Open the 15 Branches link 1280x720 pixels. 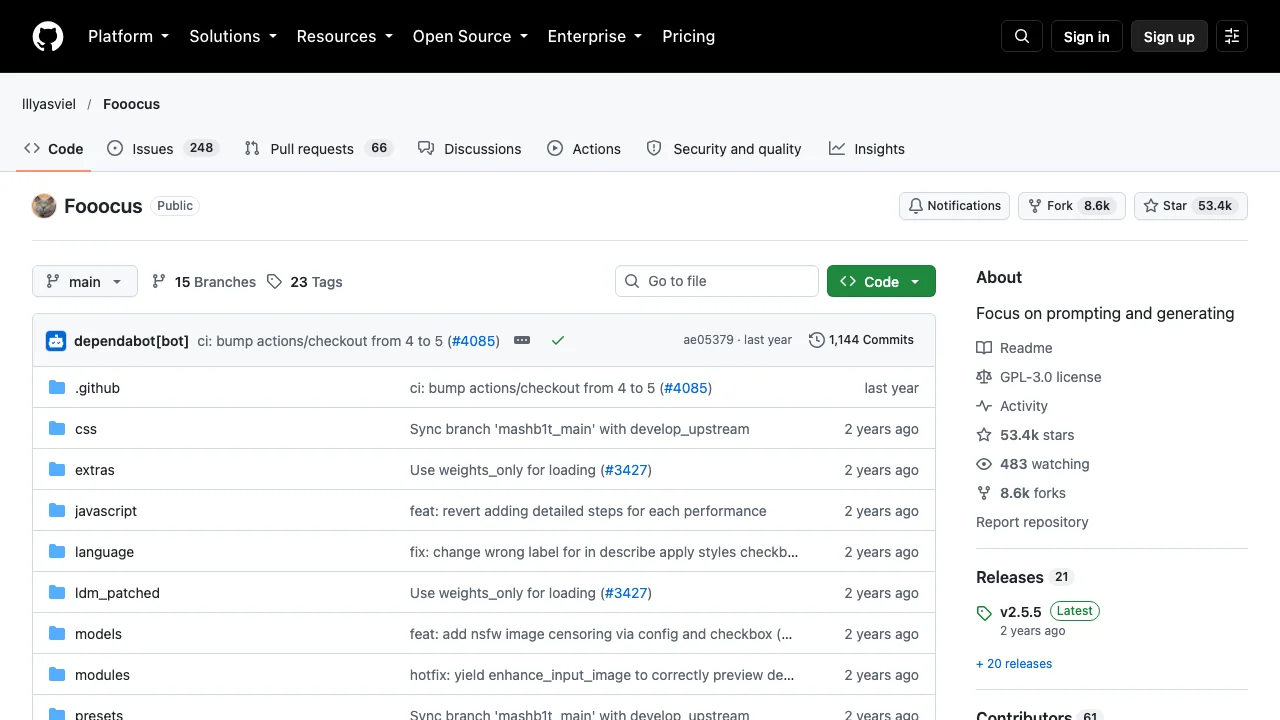(204, 282)
